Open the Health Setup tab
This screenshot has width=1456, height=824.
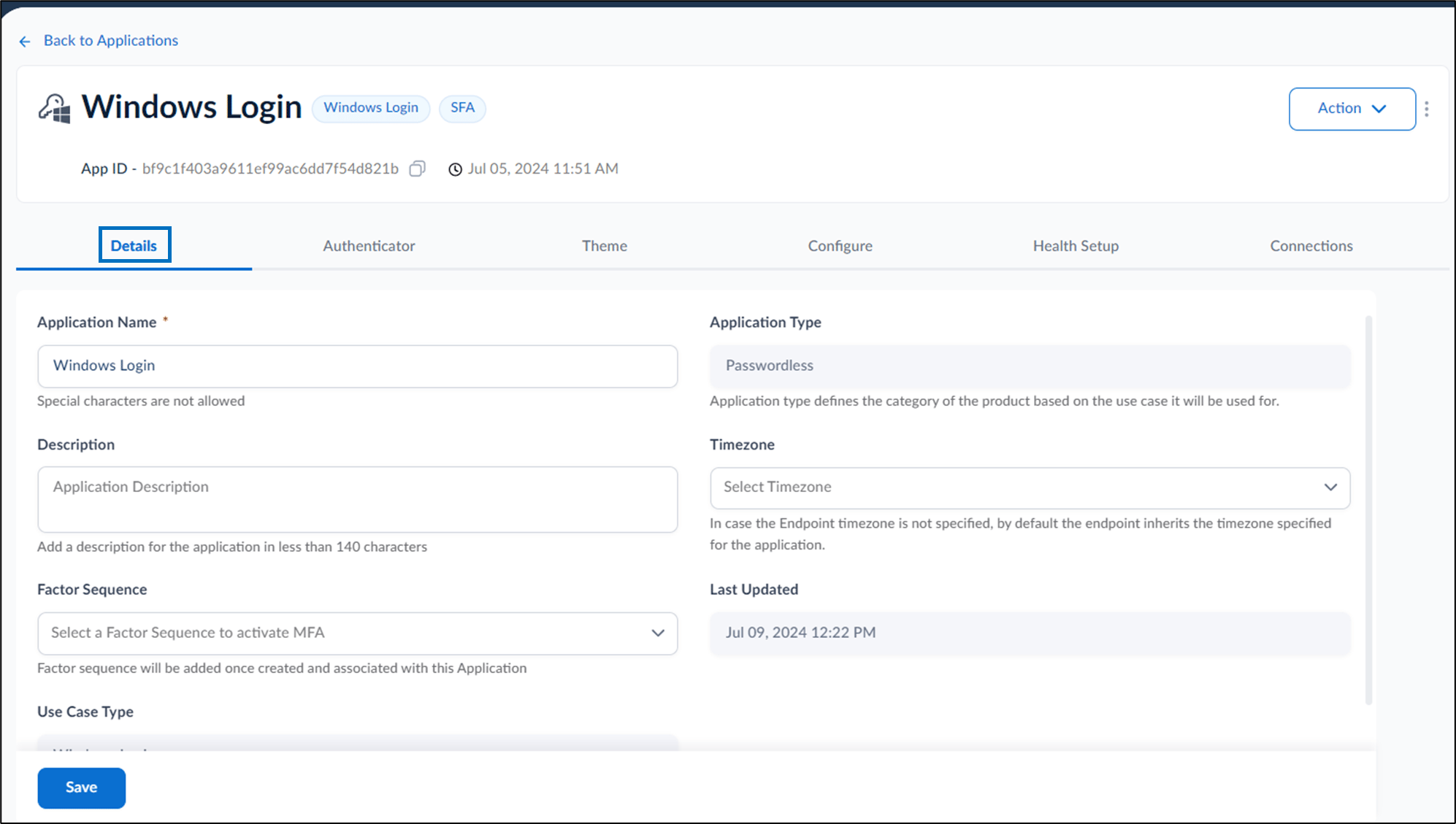[x=1076, y=246]
